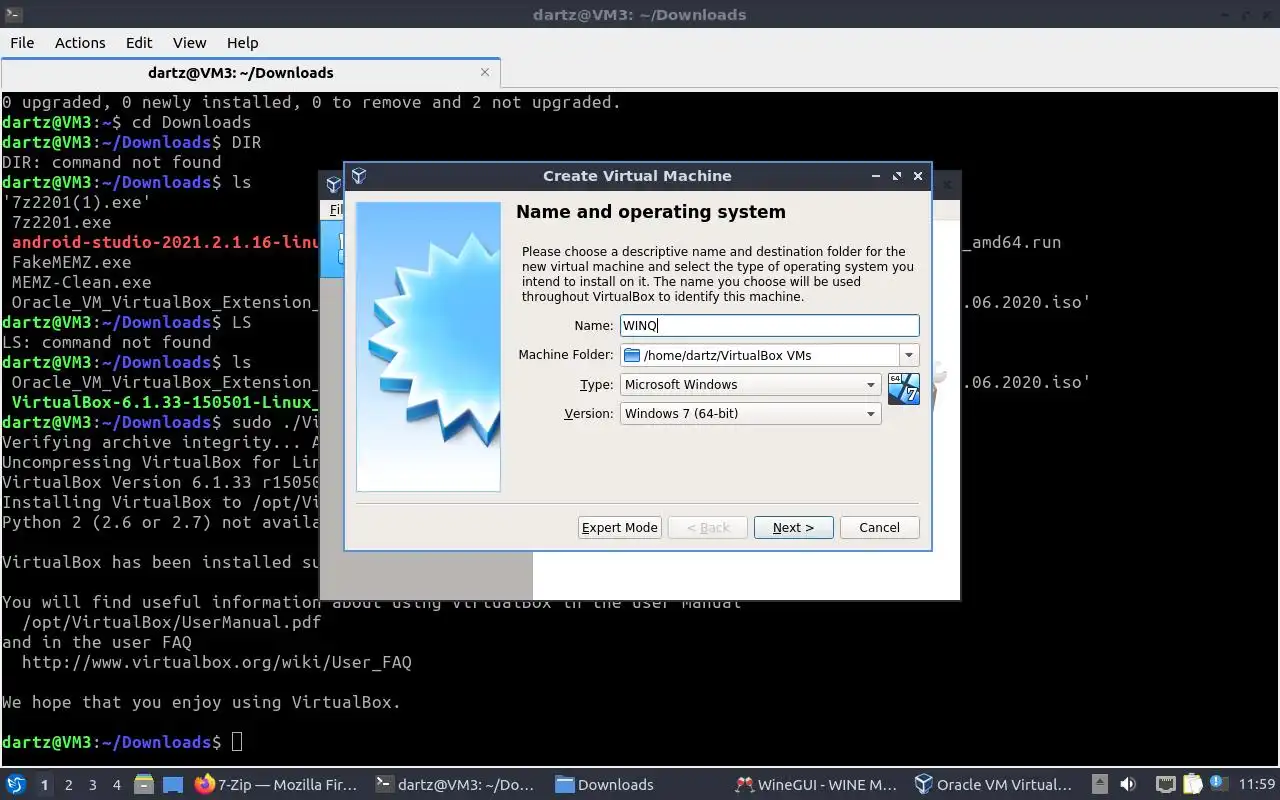Maximize the Create Virtual Machine dialog
The width and height of the screenshot is (1280, 800).
click(897, 176)
